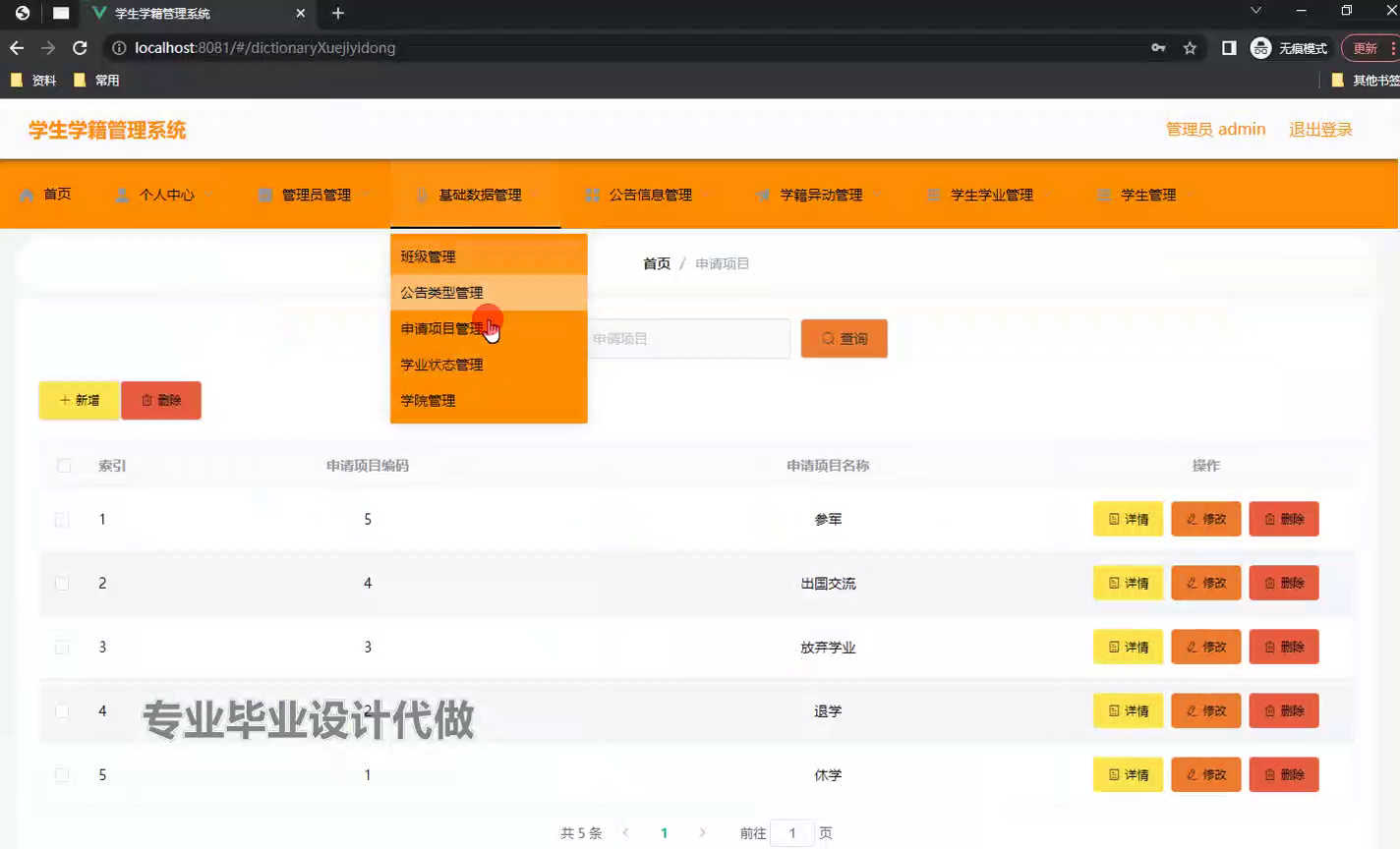This screenshot has height=849, width=1400.
Task: Select 申请项目管理 from dropdown
Action: pyautogui.click(x=489, y=329)
